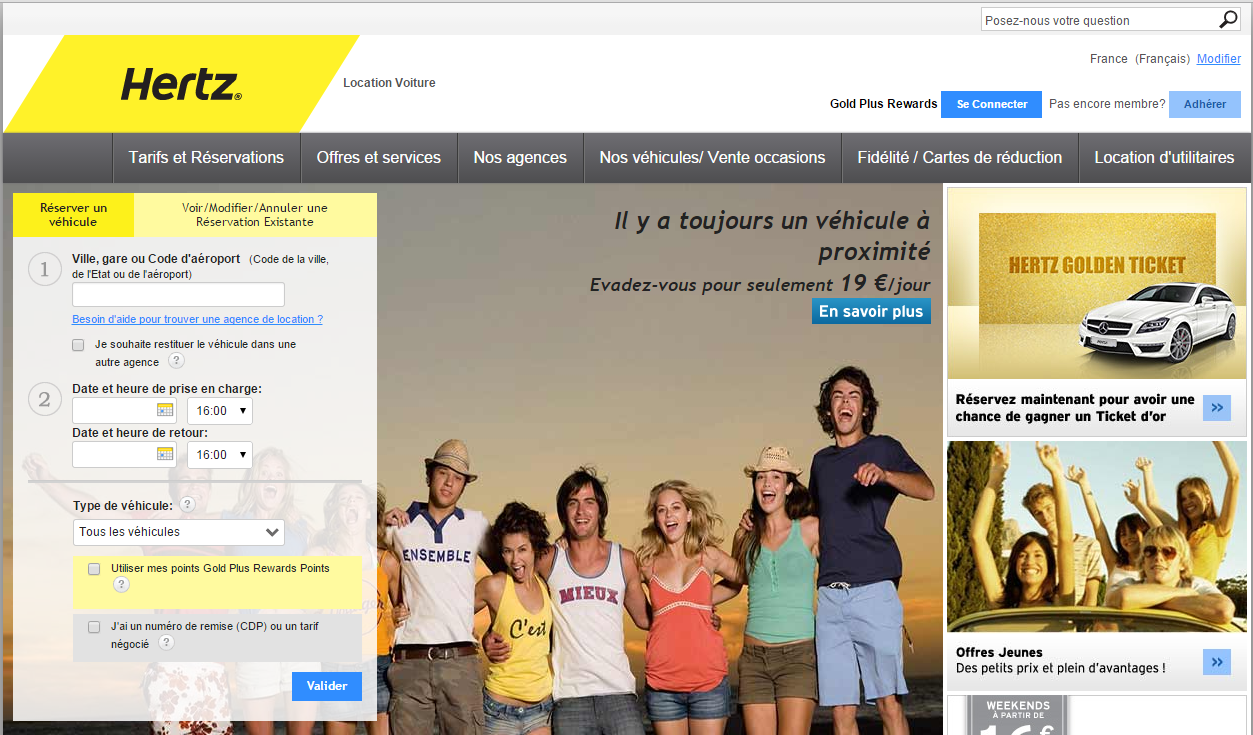Click Location Voiture text link
1253x735 pixels.
pos(389,83)
